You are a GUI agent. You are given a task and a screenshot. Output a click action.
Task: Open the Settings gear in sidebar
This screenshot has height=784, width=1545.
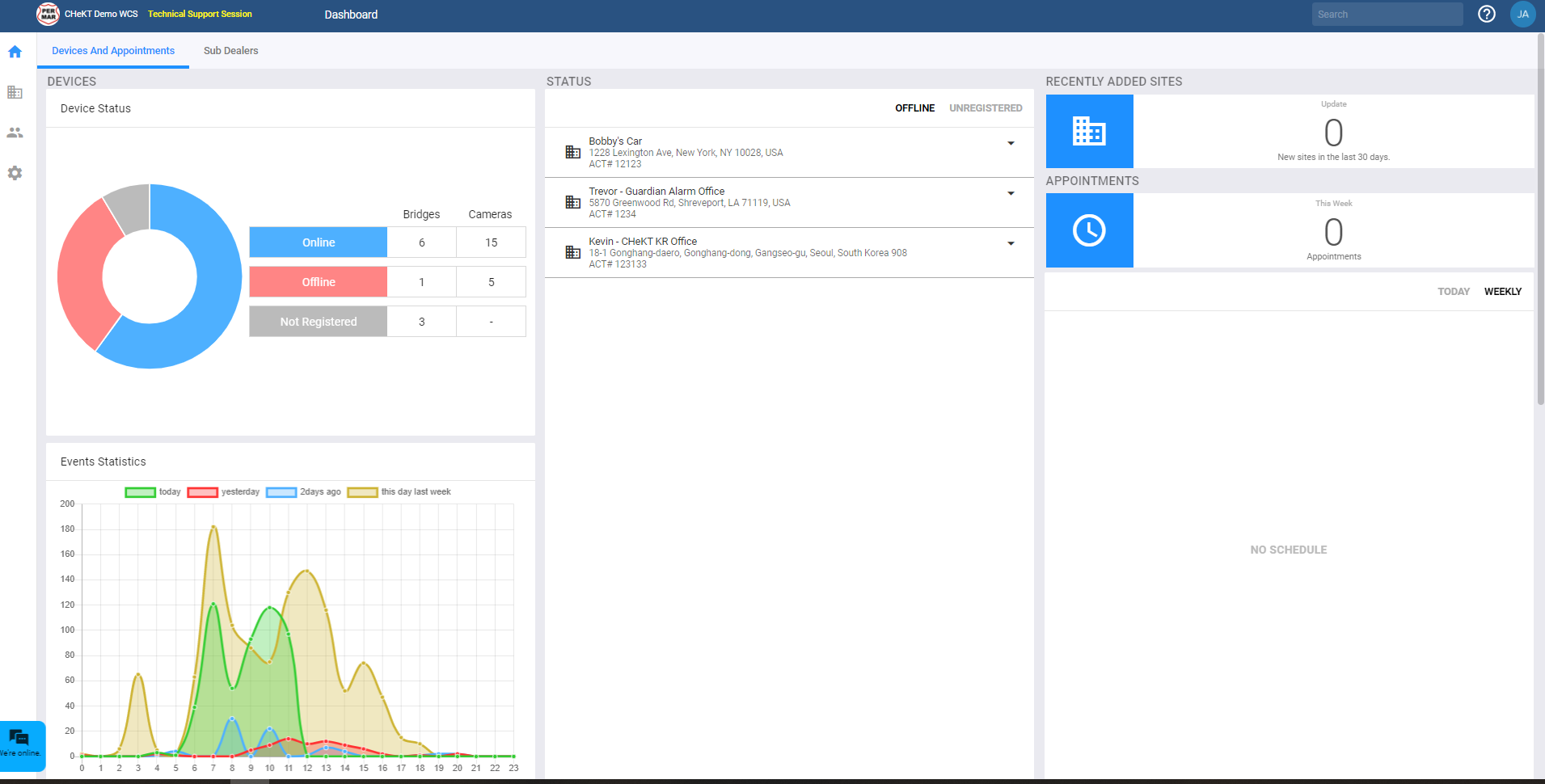coord(15,173)
